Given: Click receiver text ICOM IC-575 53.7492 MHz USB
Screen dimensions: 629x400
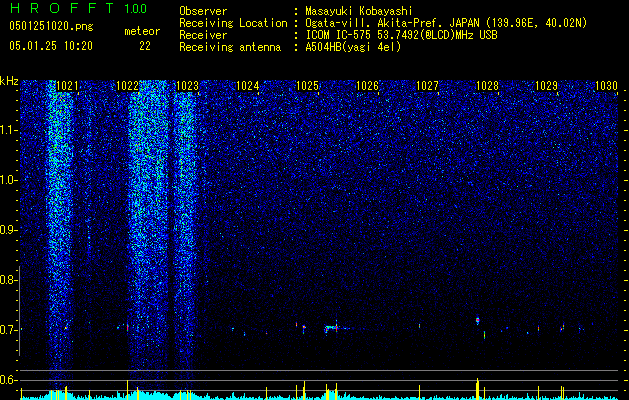Looking at the screenshot, I should pos(401,35).
